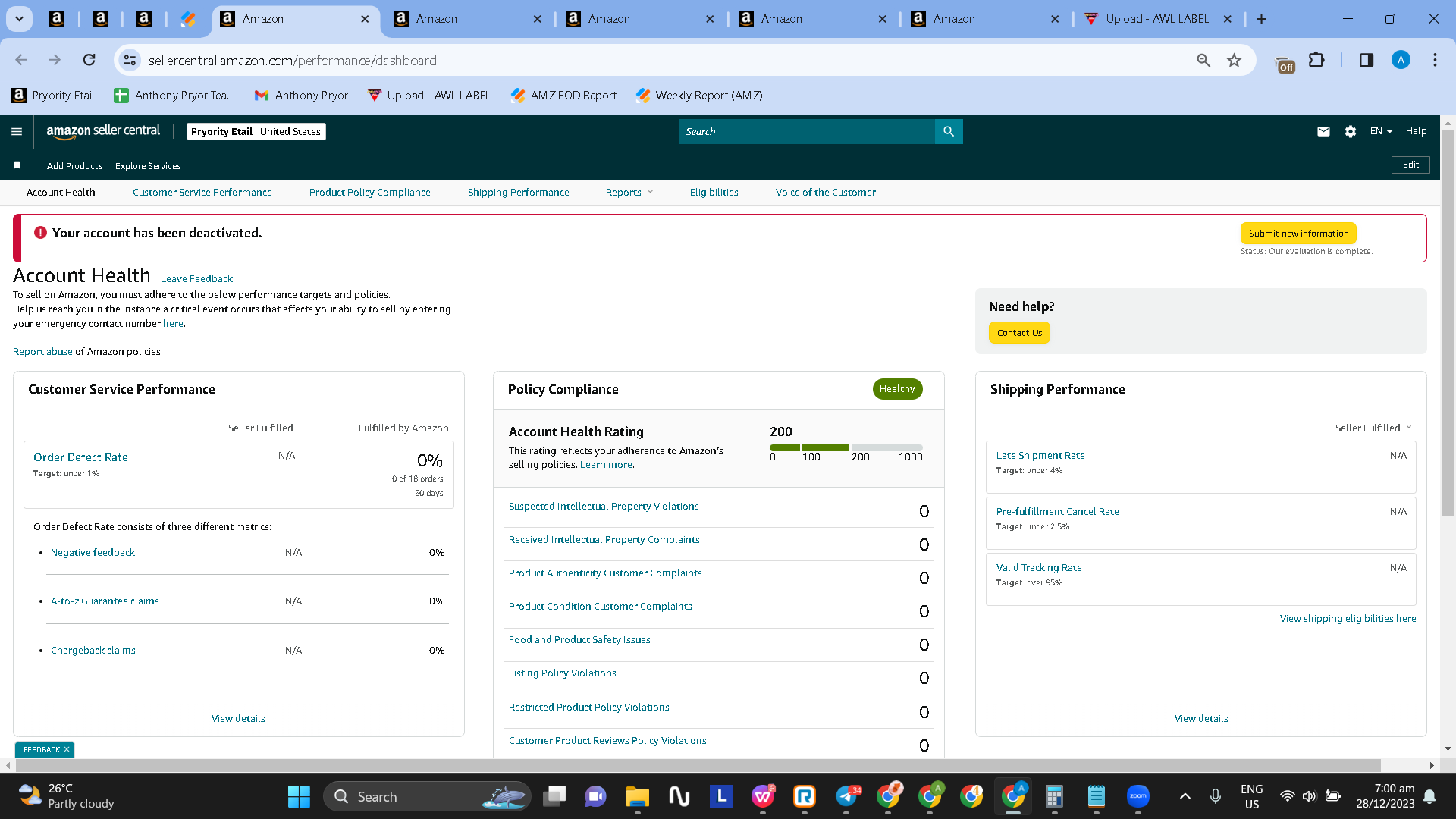Screen dimensions: 1456x819
Task: Click the browser address bar URL
Action: (293, 60)
